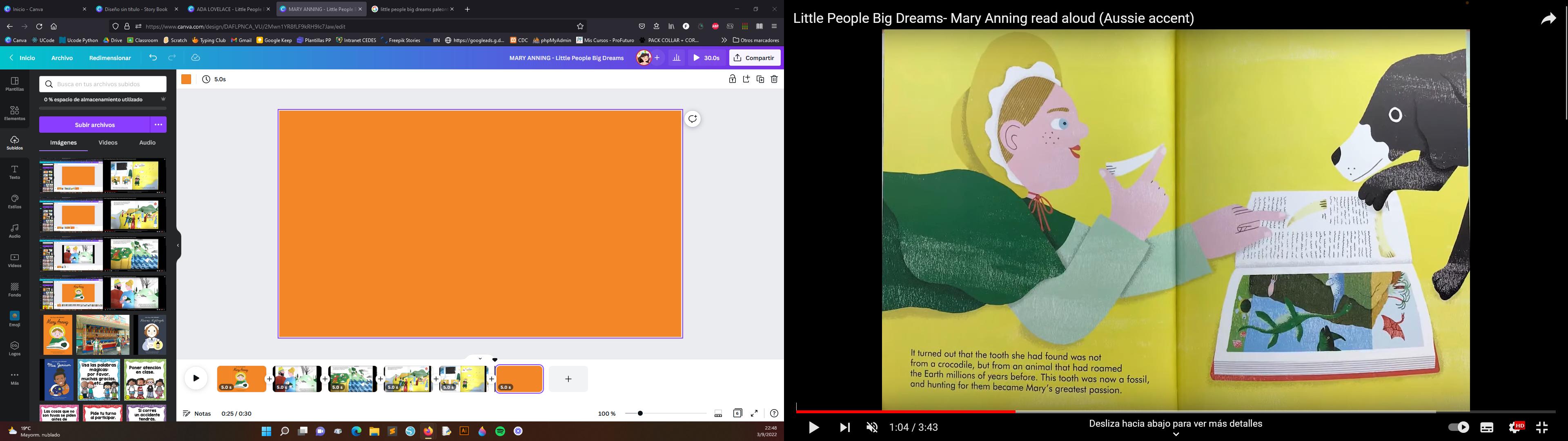Screen dimensions: 1568x441
Task: Expand YouTube details chevron below title
Action: coord(1176,434)
